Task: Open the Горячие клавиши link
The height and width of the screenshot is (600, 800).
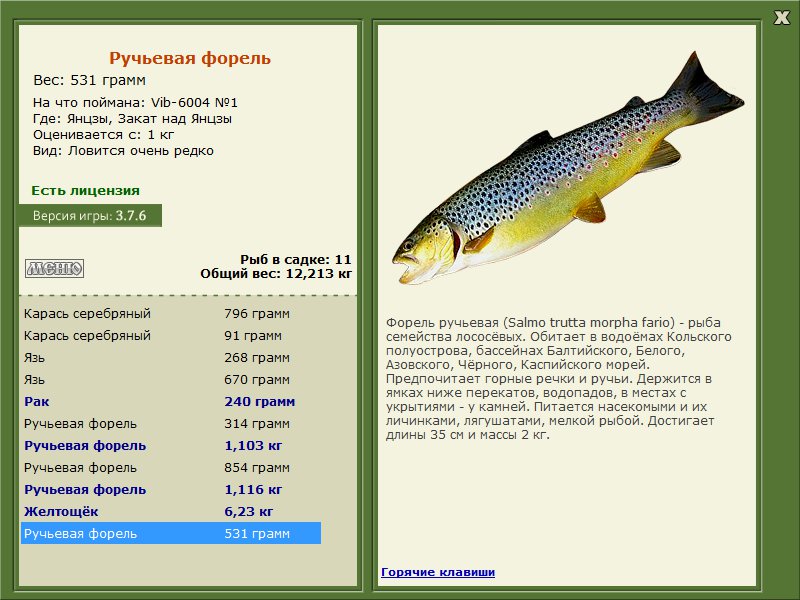Action: click(438, 572)
